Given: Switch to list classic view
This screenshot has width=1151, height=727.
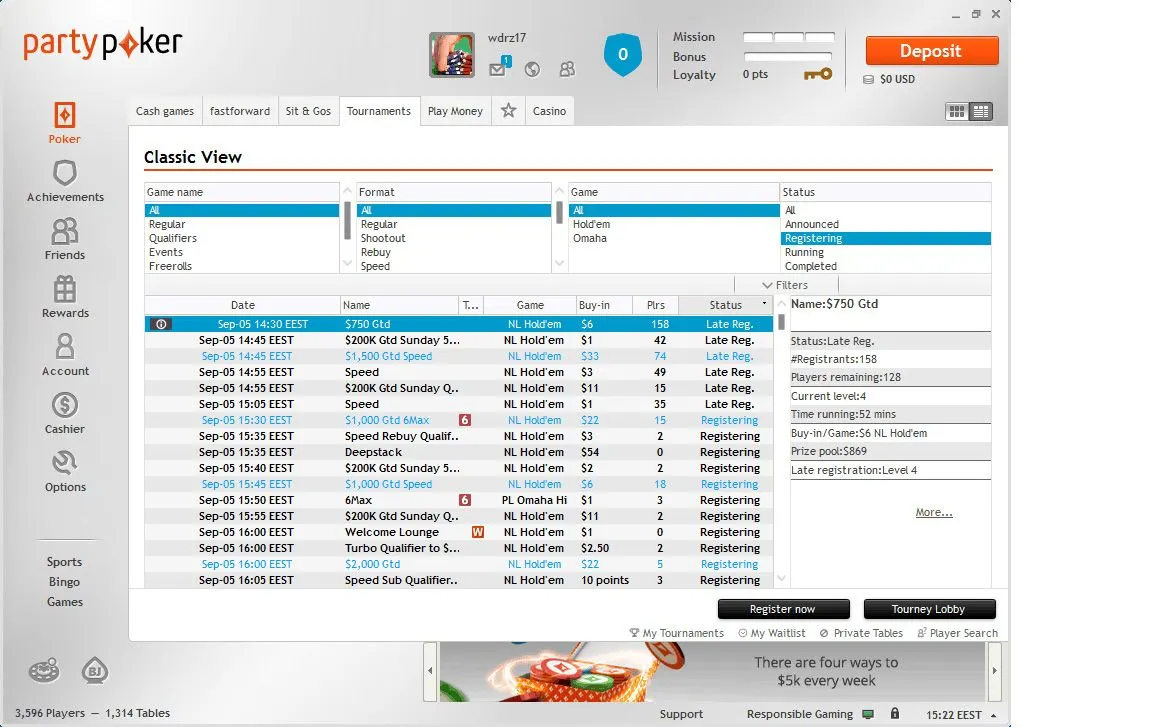Looking at the screenshot, I should (x=981, y=112).
